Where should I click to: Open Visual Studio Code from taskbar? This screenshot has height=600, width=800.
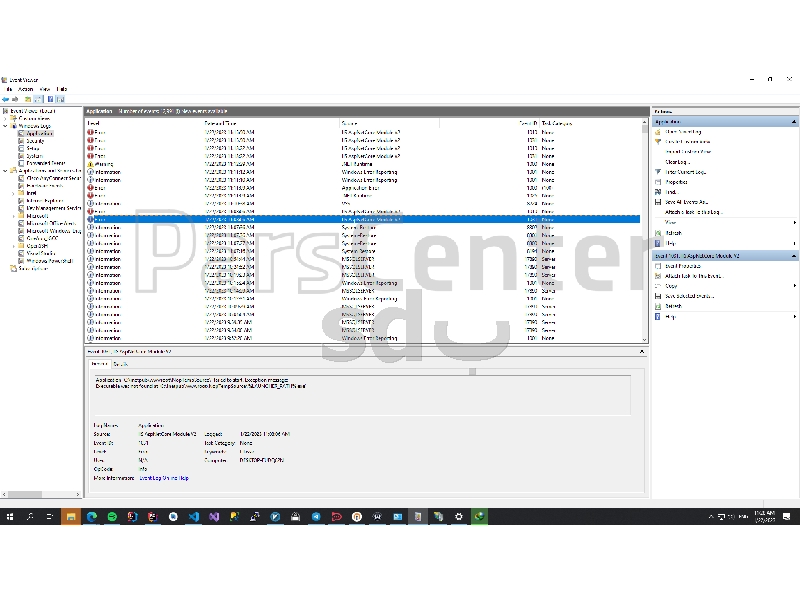pyautogui.click(x=194, y=517)
